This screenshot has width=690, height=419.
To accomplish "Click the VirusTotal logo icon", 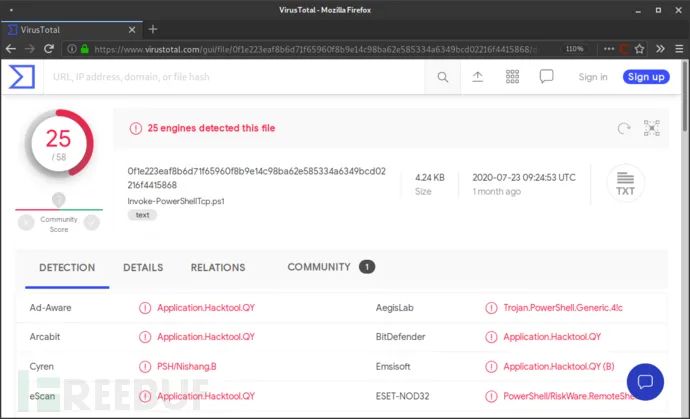I will click(x=21, y=77).
